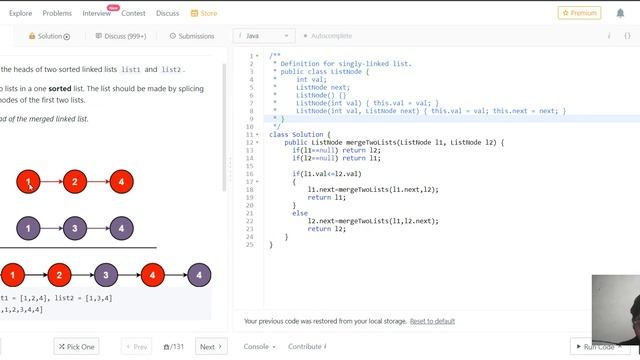Viewport: 640px width, 360px height.
Task: Open the Interview menu item
Action: click(97, 13)
